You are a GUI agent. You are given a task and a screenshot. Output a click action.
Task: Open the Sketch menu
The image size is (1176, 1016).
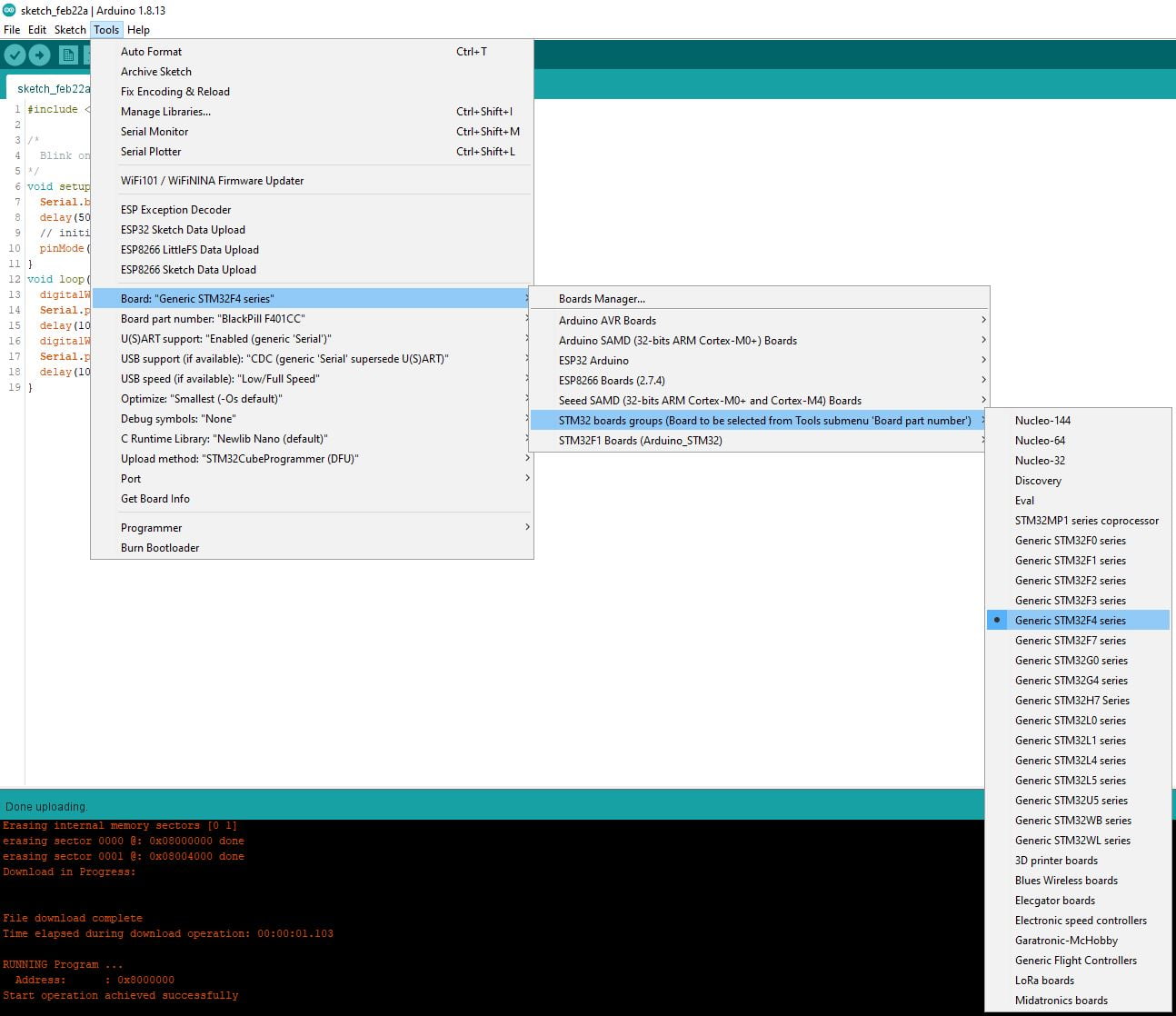point(70,30)
